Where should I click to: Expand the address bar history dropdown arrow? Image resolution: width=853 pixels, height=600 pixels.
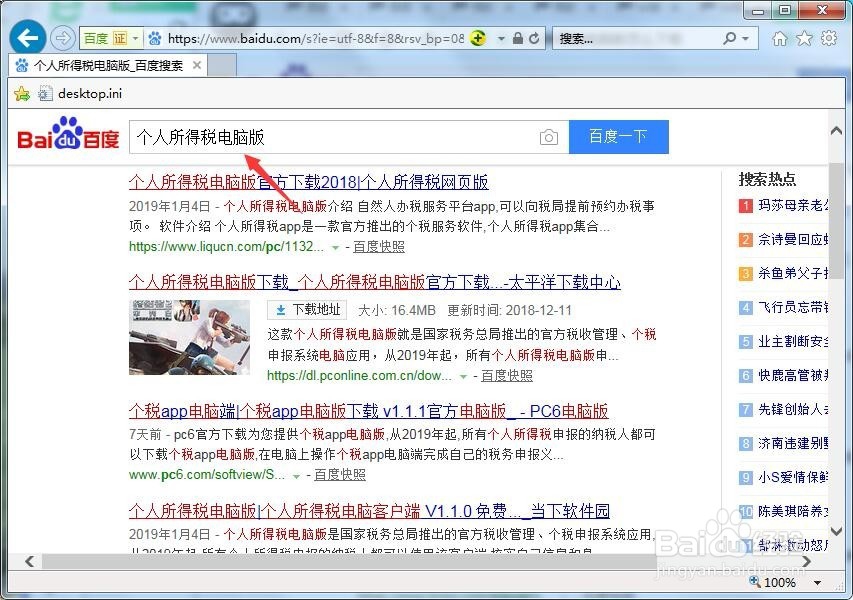tap(502, 39)
